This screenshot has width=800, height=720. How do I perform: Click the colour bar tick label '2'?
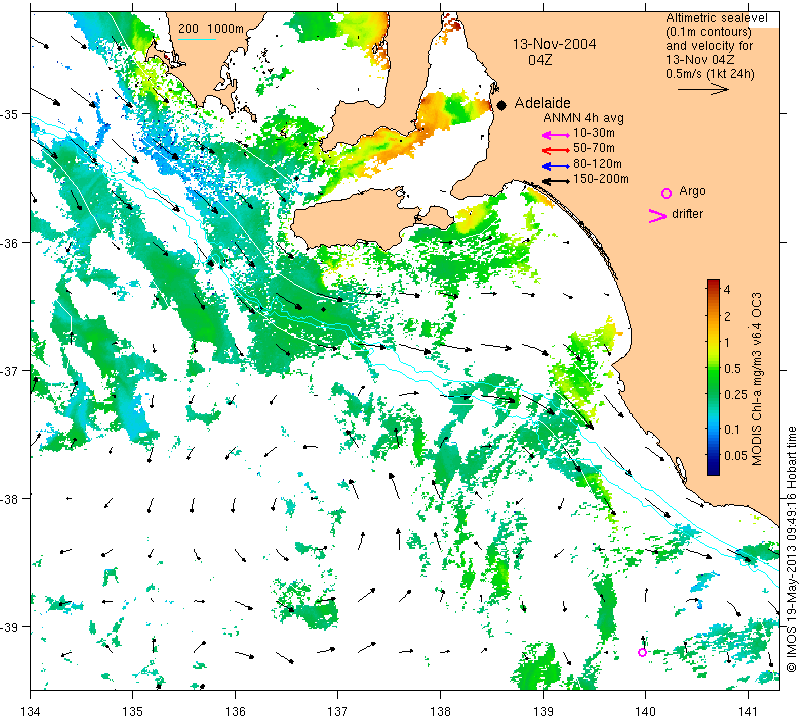[728, 316]
